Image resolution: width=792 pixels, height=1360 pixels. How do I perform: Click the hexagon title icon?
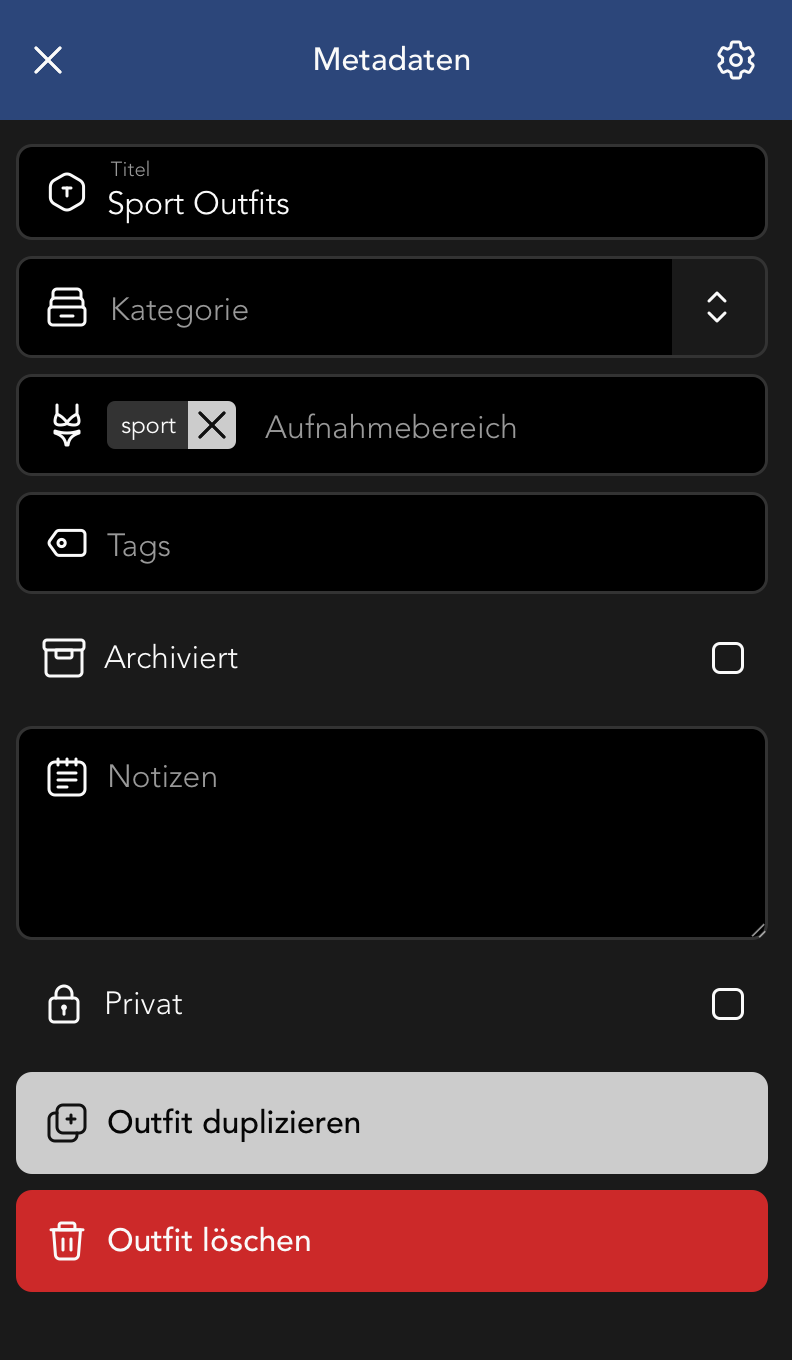point(67,192)
